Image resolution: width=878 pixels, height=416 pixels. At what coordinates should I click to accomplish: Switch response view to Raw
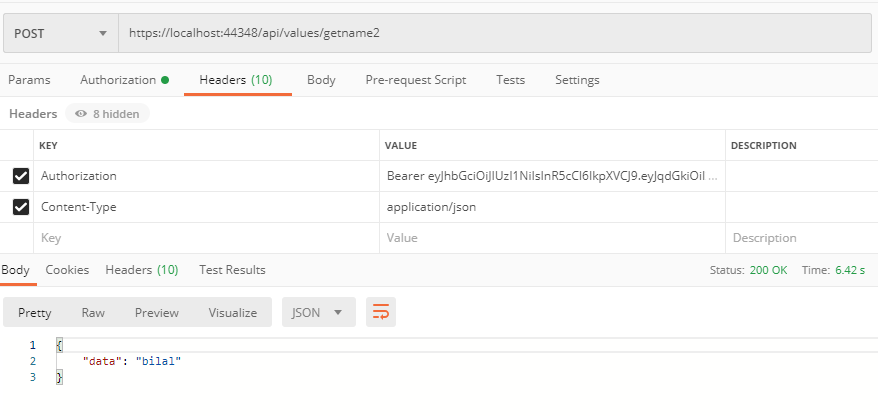(x=93, y=313)
